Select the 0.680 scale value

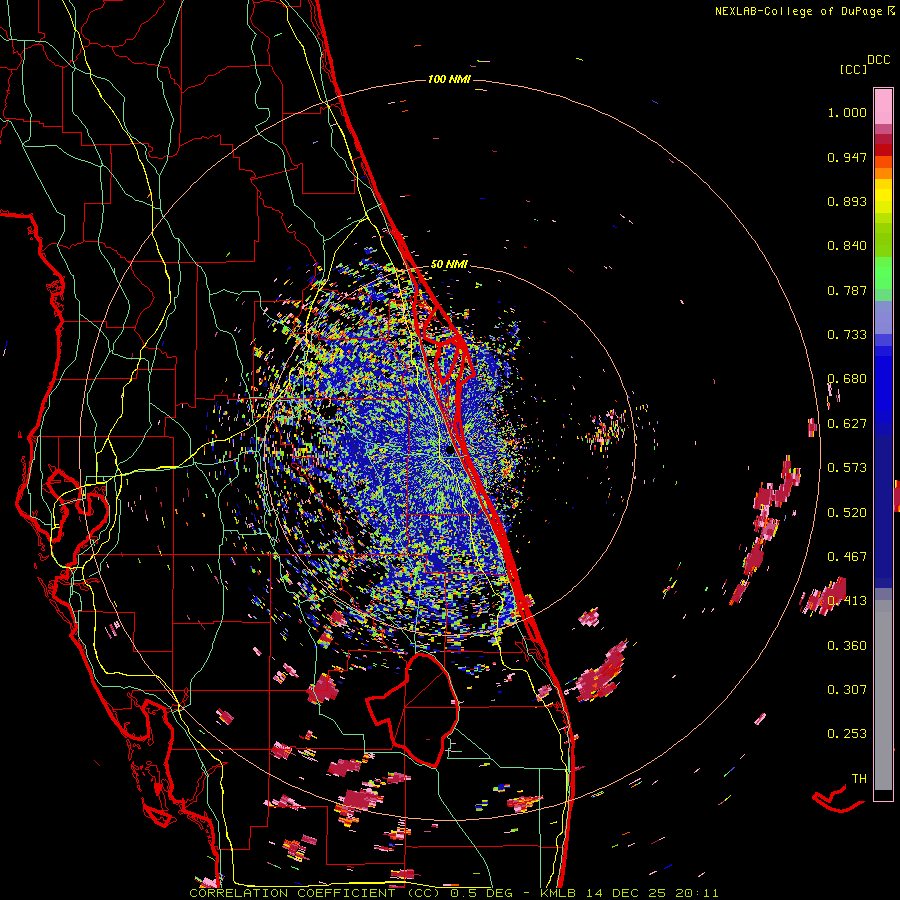(x=847, y=379)
